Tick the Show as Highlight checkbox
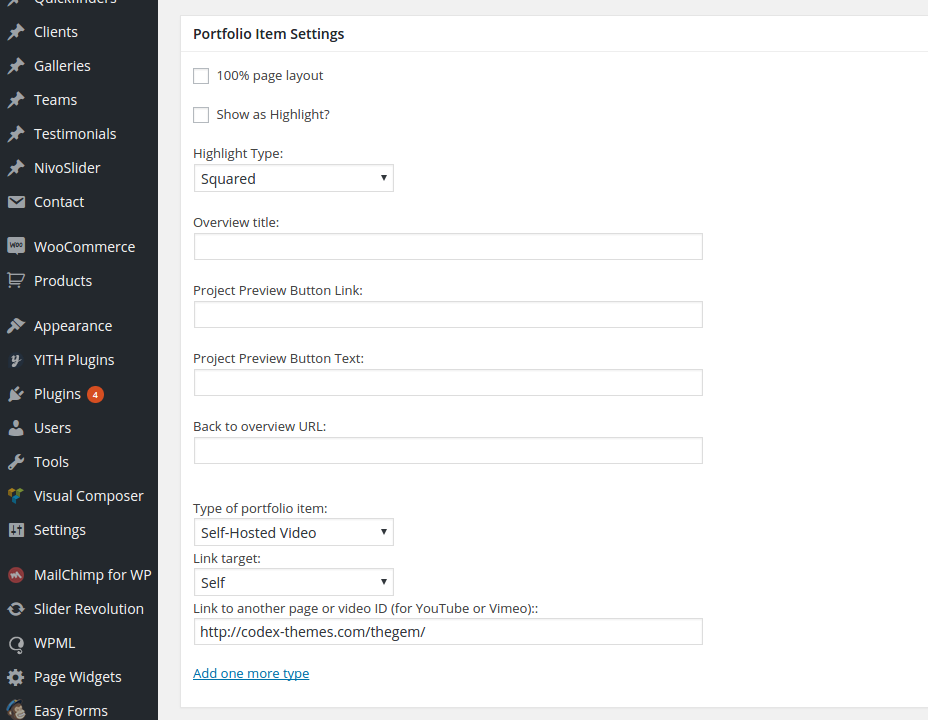Image resolution: width=928 pixels, height=720 pixels. [201, 115]
